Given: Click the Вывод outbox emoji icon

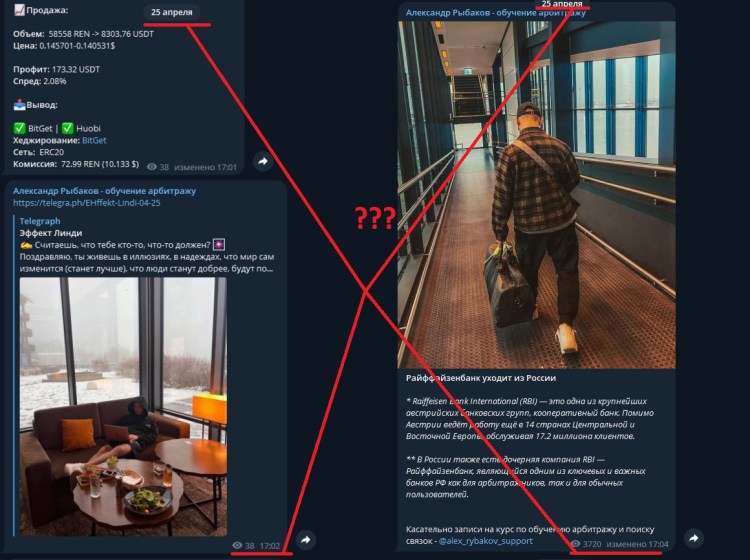Looking at the screenshot, I should tap(19, 105).
